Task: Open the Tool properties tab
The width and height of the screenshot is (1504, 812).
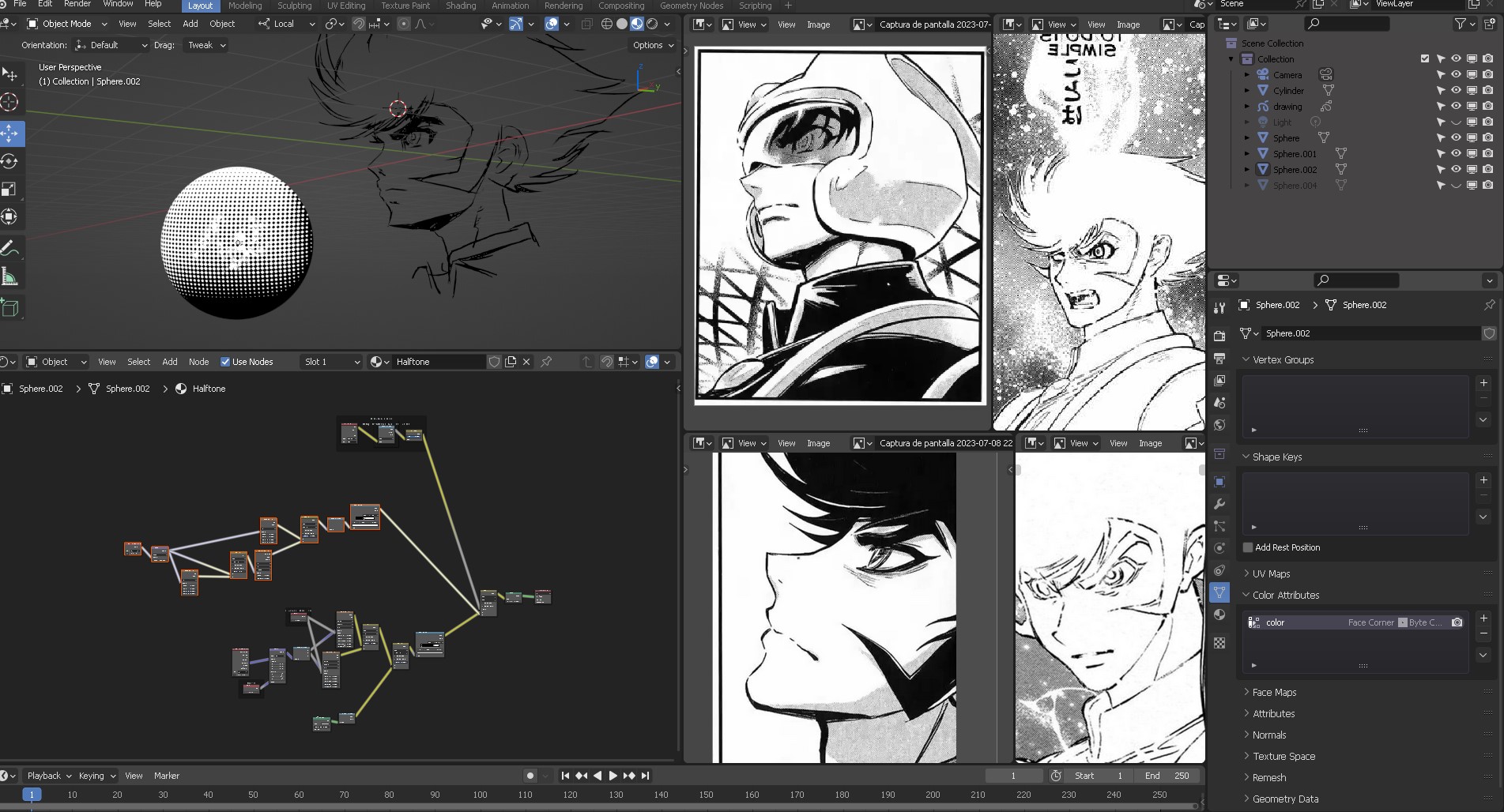Action: point(1219,308)
